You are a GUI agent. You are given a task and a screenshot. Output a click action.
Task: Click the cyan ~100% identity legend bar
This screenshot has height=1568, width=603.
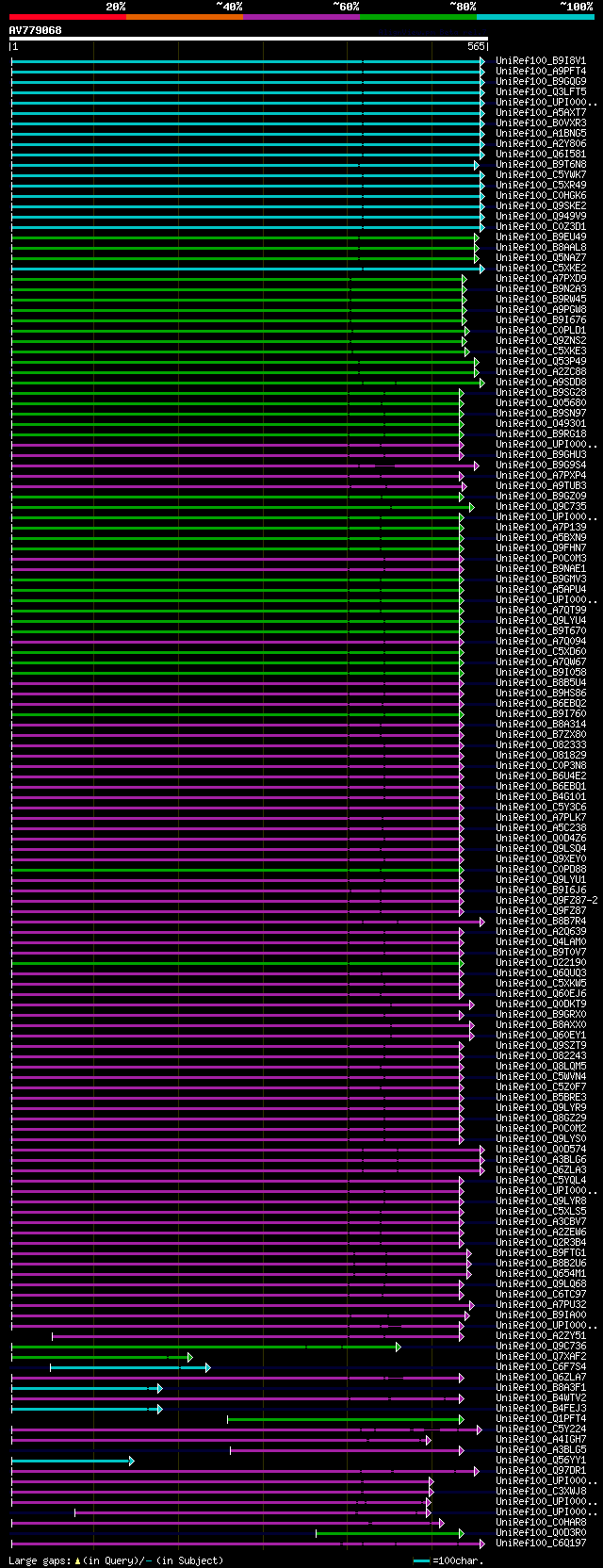click(x=534, y=17)
